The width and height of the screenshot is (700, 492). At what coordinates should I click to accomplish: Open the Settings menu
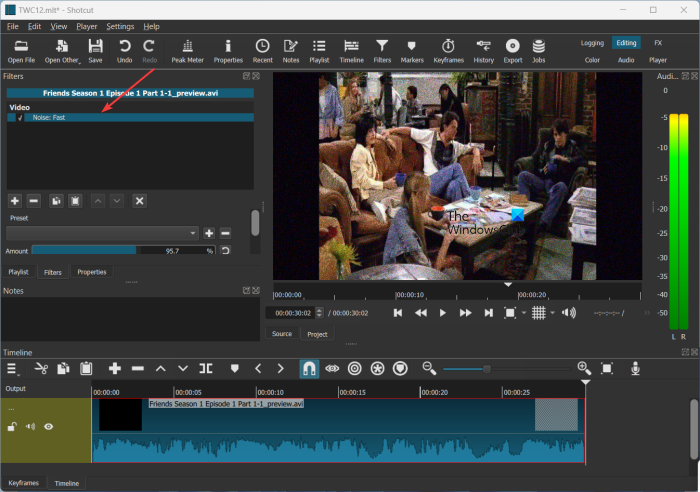tap(120, 26)
